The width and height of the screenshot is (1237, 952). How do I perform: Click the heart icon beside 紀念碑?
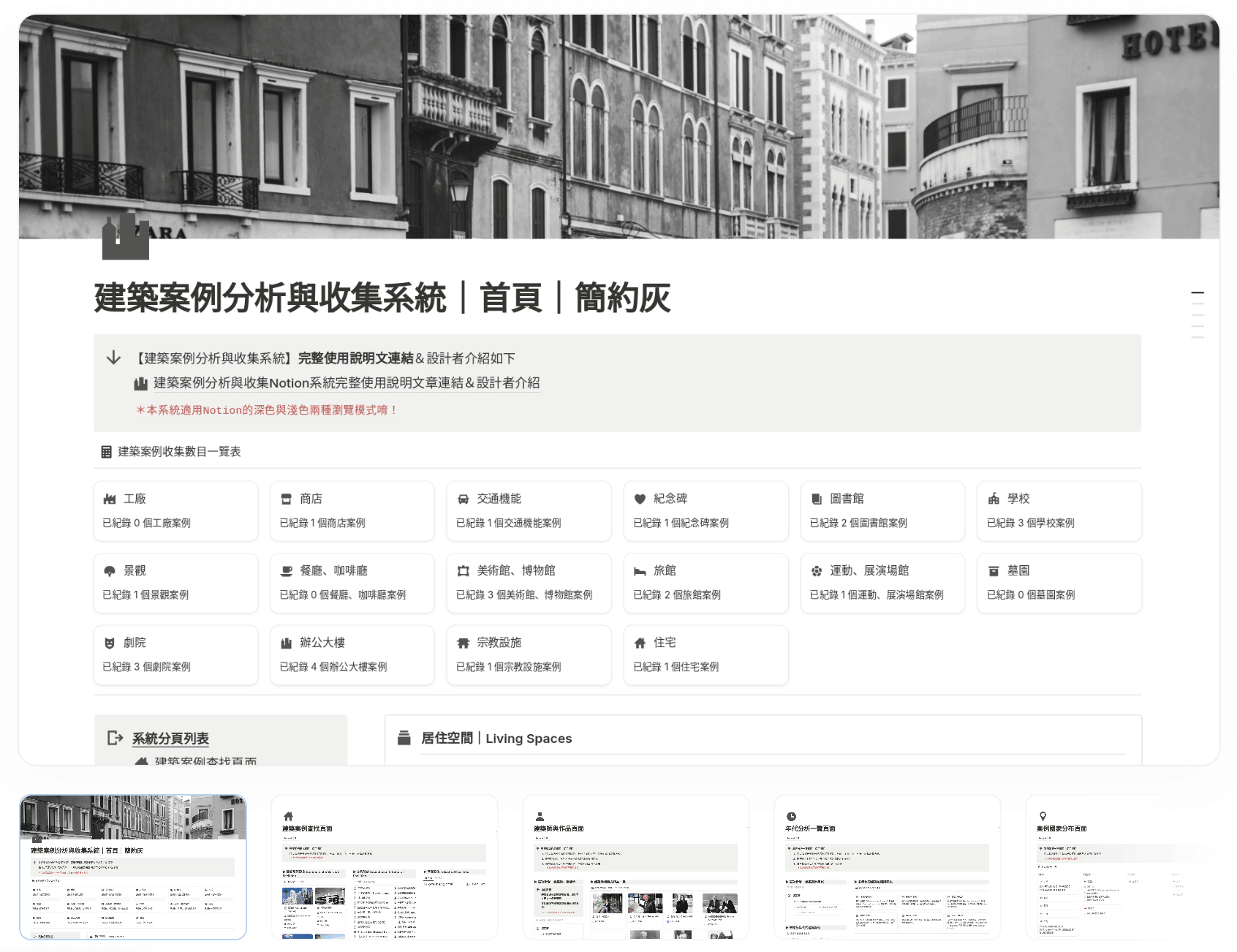click(640, 499)
